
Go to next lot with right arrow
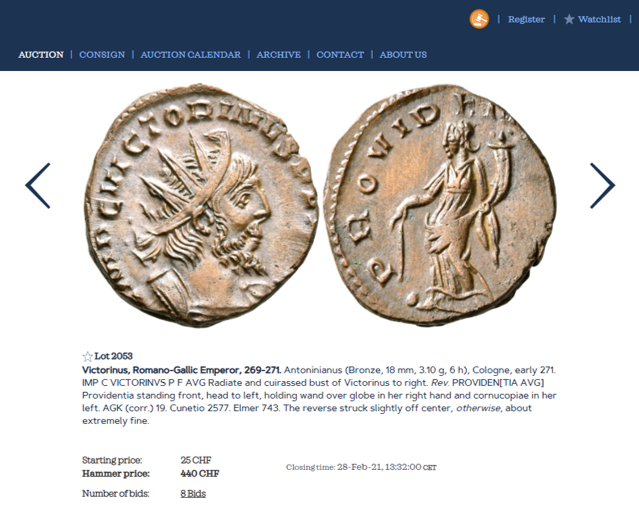[x=602, y=186]
